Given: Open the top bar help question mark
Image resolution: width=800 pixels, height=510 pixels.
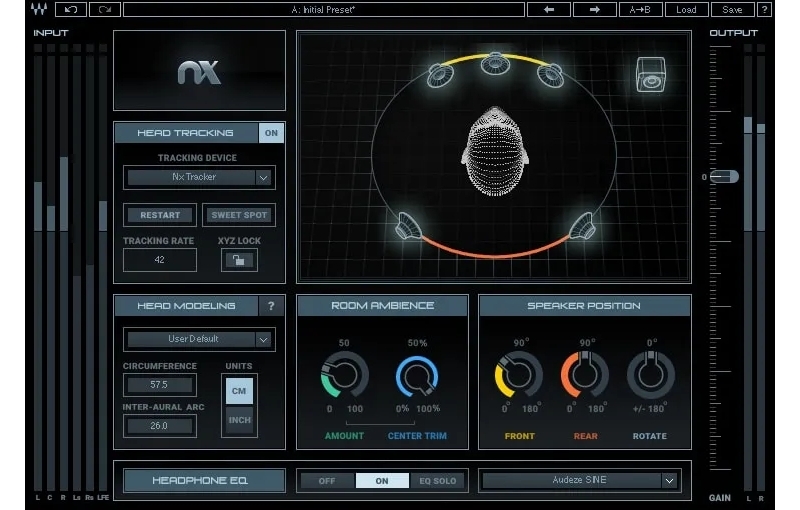Looking at the screenshot, I should (x=764, y=9).
